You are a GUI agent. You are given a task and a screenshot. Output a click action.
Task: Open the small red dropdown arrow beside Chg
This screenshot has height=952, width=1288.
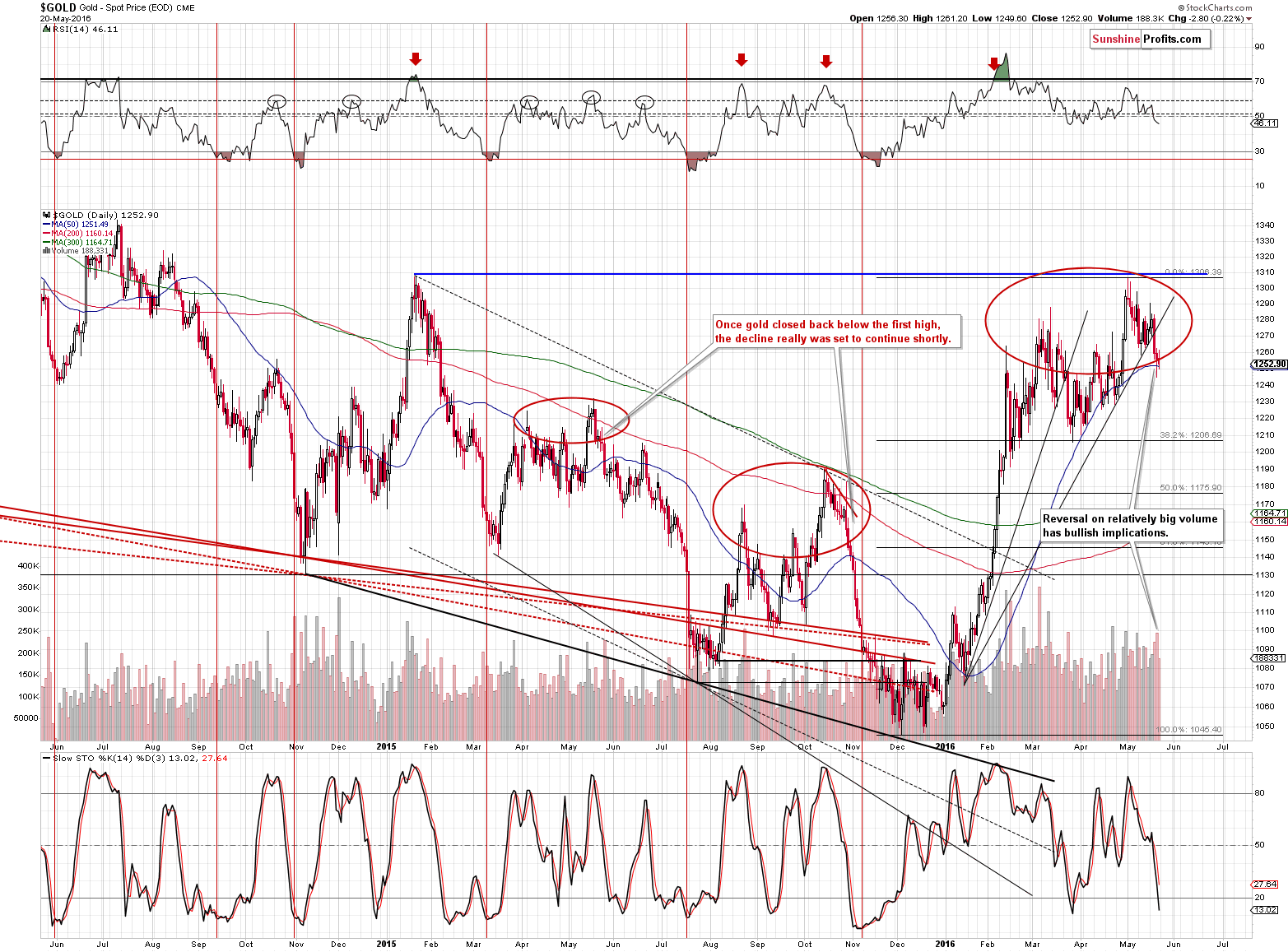point(1248,19)
